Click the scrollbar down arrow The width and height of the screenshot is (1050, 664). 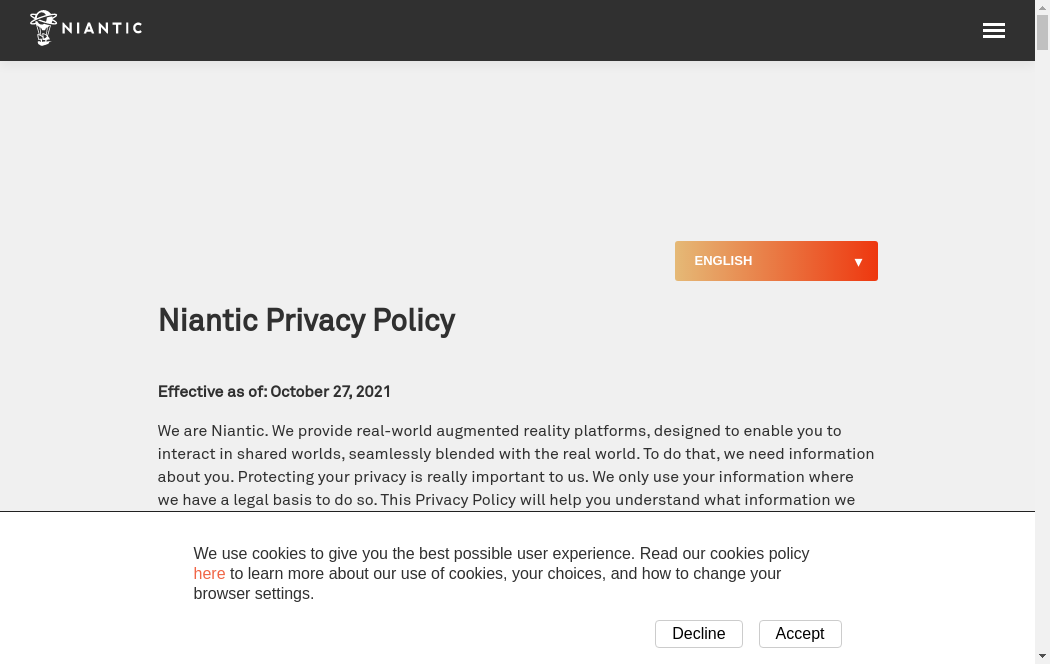(1042, 656)
